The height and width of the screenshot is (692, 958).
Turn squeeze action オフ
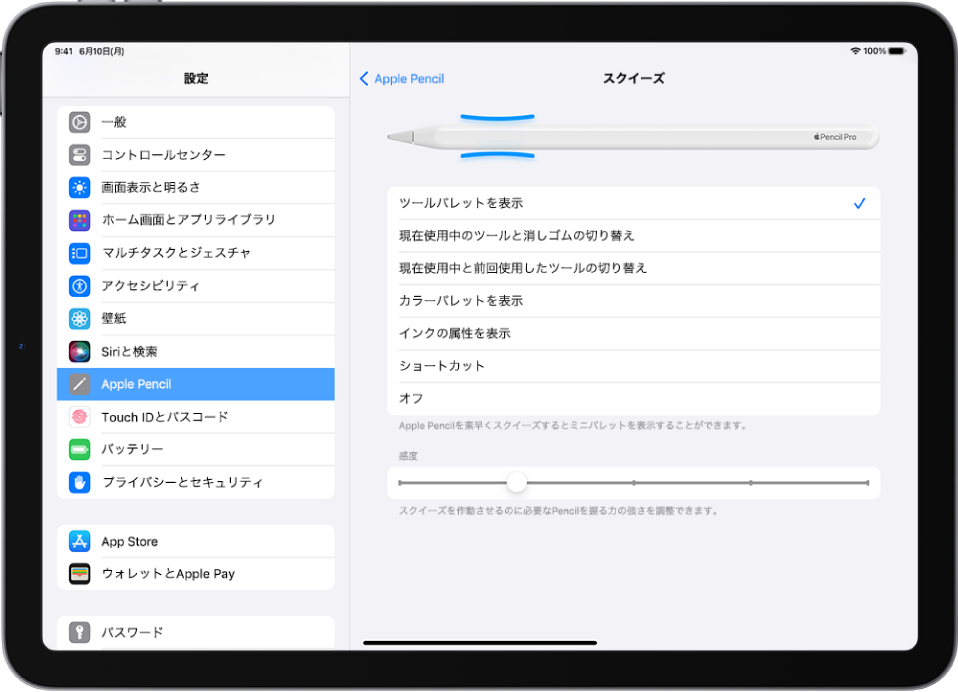pyautogui.click(x=634, y=399)
